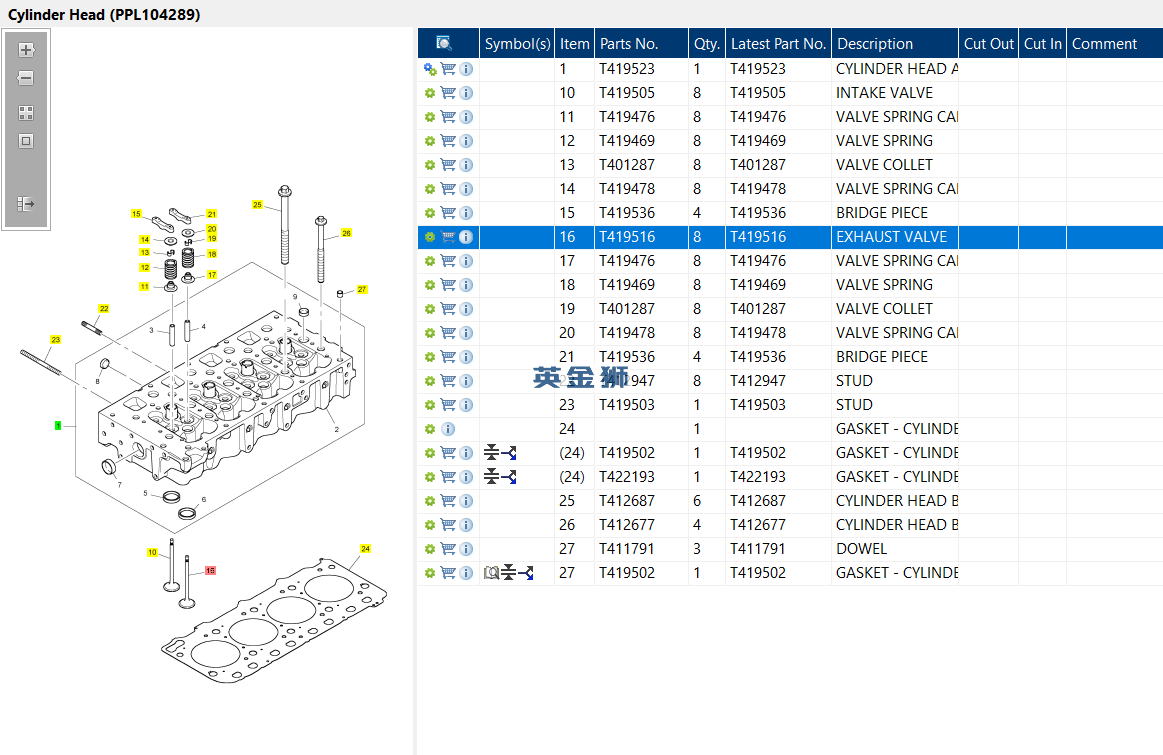The height and width of the screenshot is (755, 1163).
Task: Click callout 24 on gasket diagram
Action: [365, 548]
